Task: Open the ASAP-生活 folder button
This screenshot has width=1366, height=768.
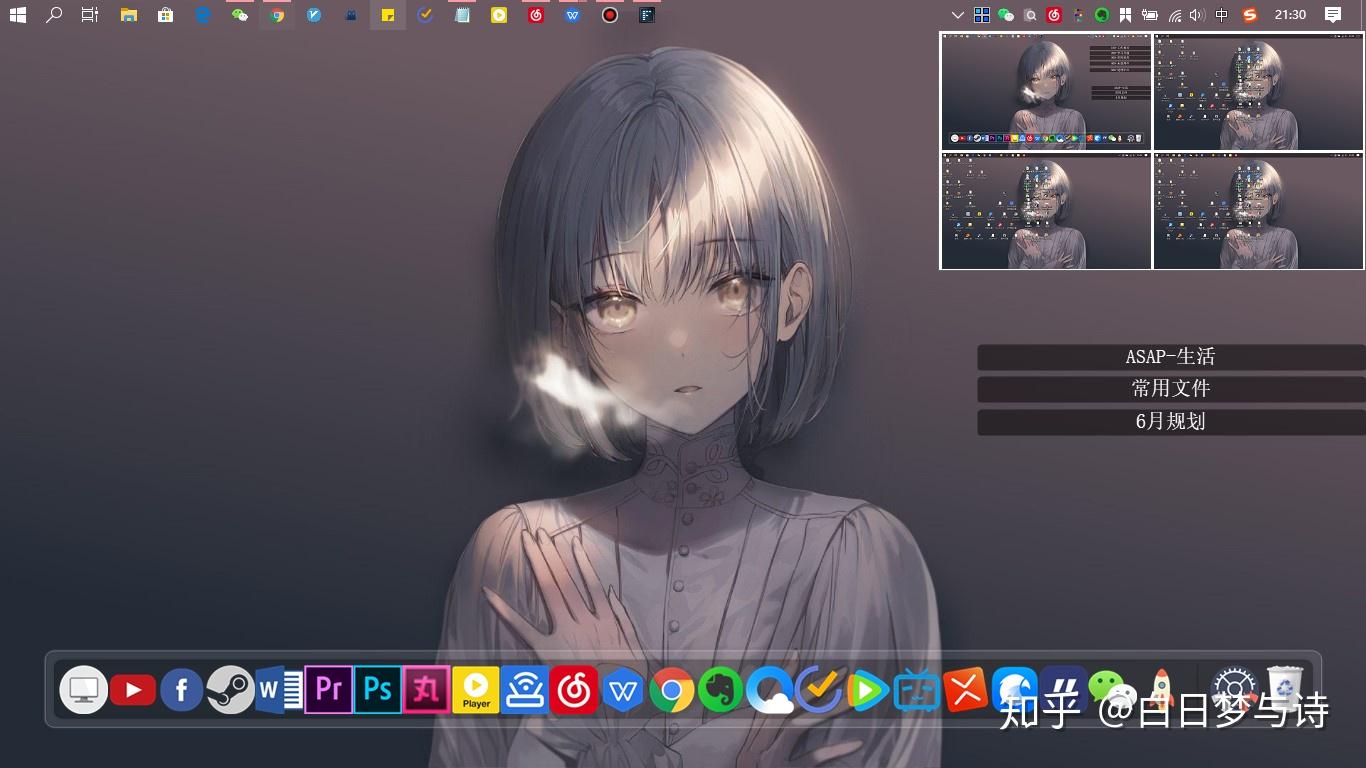Action: click(x=1171, y=357)
